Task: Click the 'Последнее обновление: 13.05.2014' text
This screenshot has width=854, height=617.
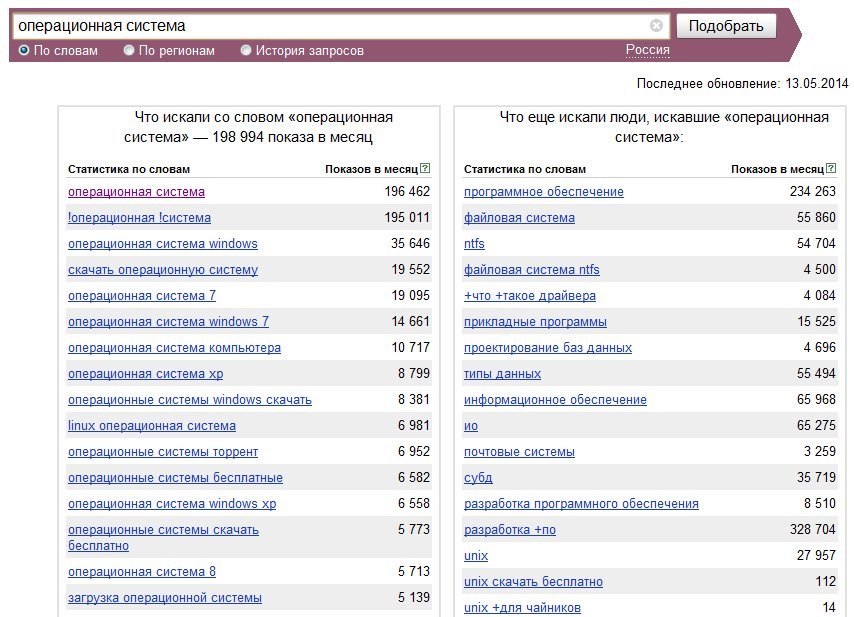Action: (742, 84)
